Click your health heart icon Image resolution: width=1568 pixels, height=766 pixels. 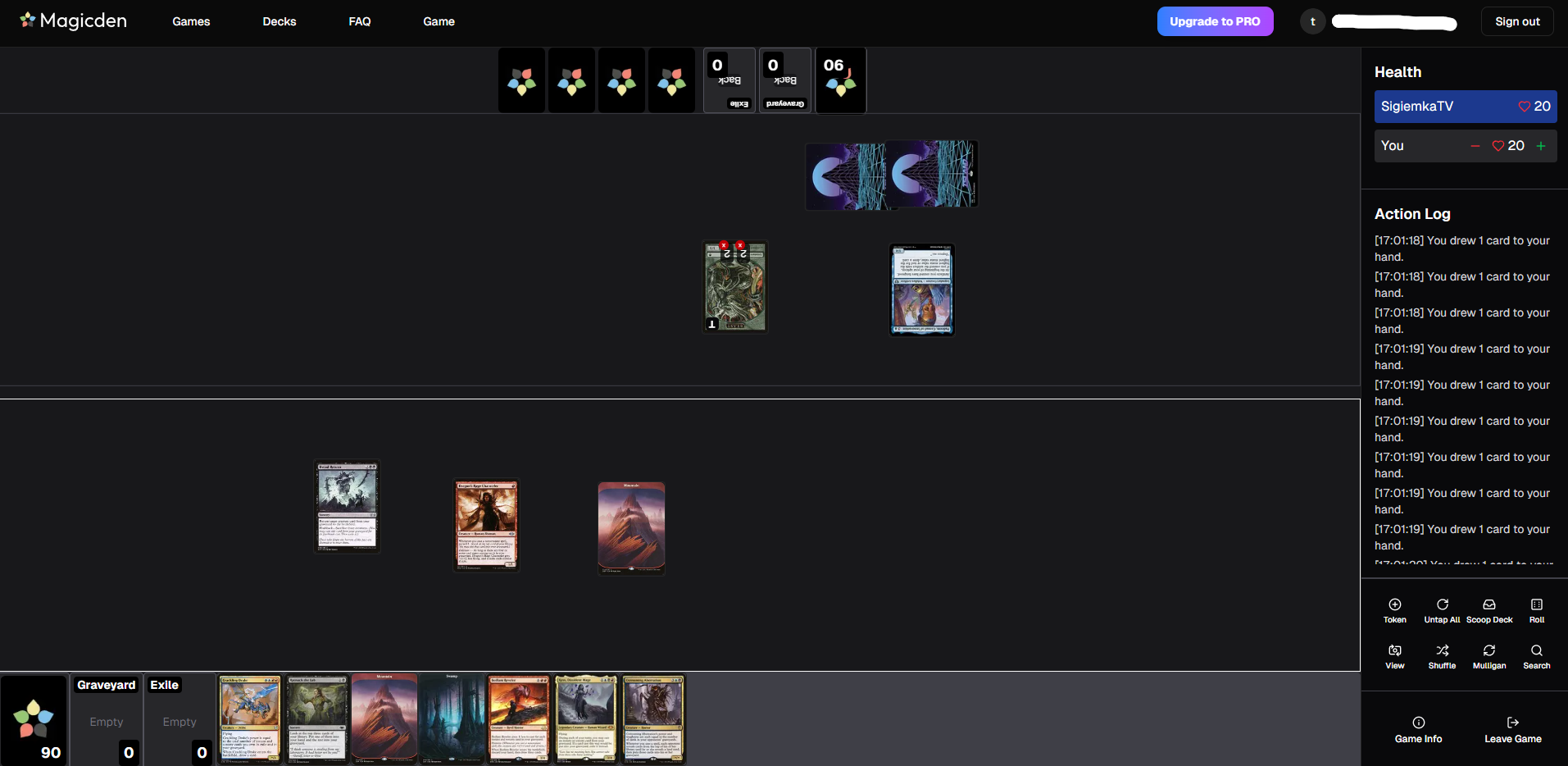(1498, 146)
